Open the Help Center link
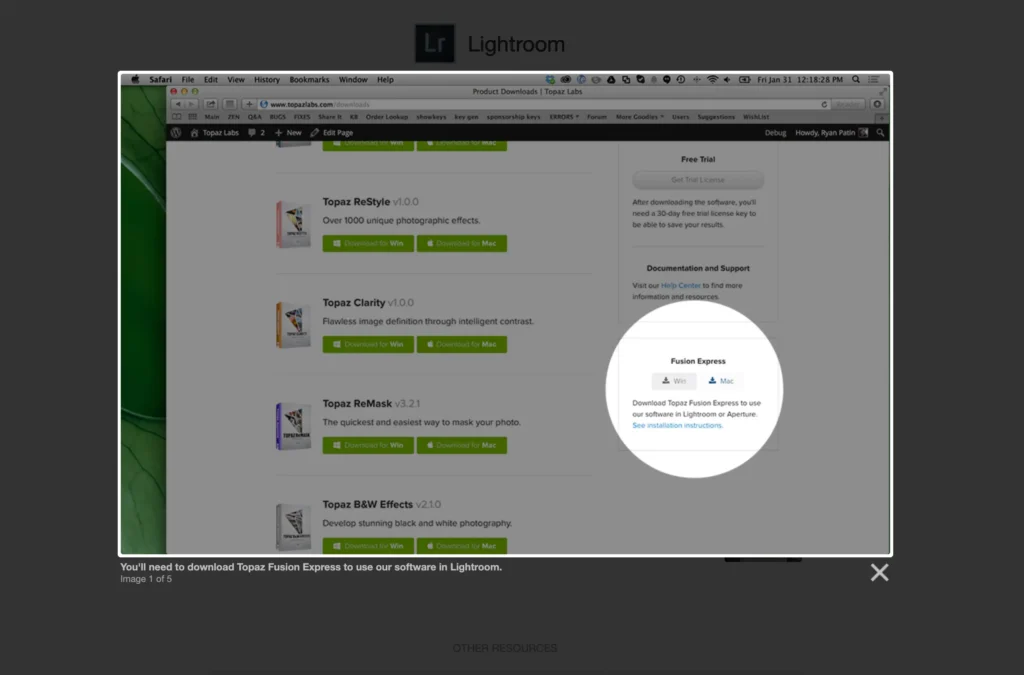Viewport: 1024px width, 675px height. tap(680, 285)
